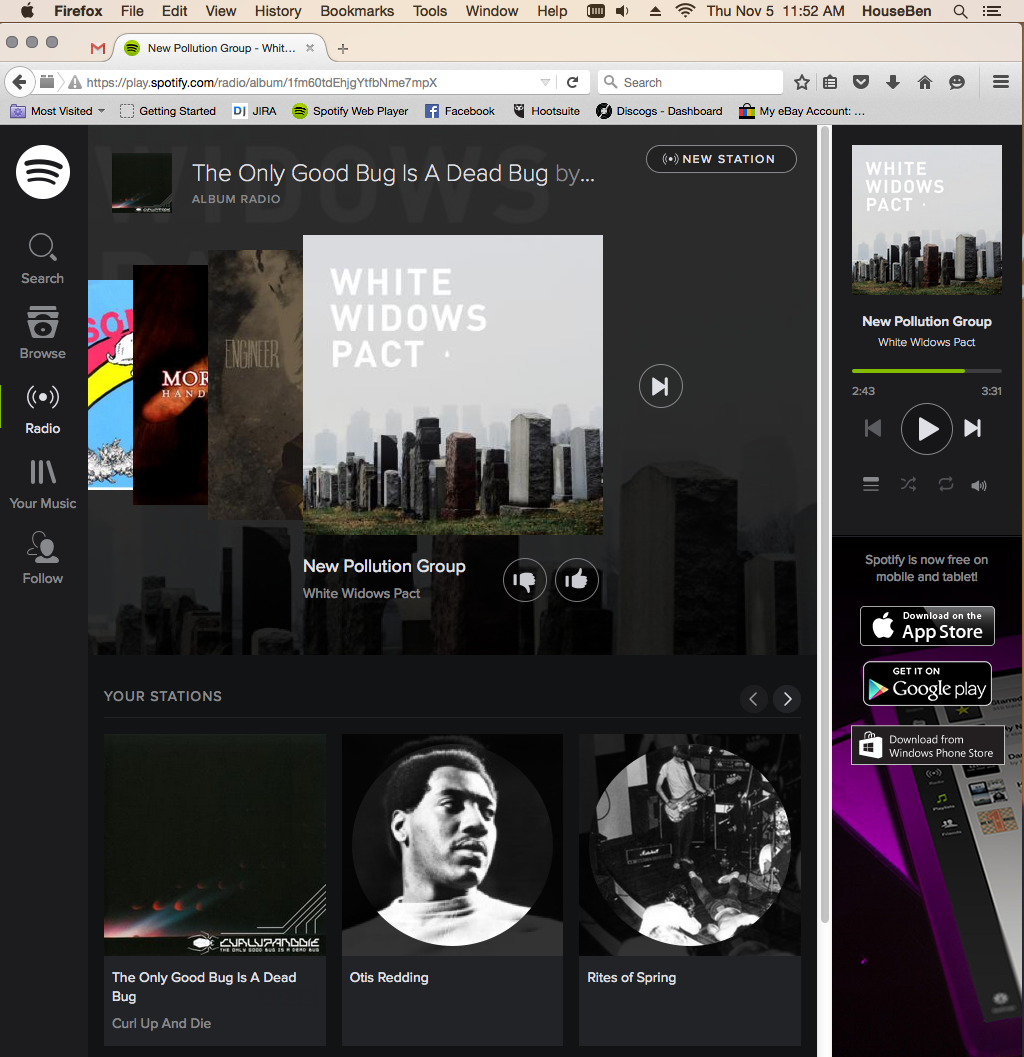
Task: Give the current track a thumbs up
Action: click(577, 580)
